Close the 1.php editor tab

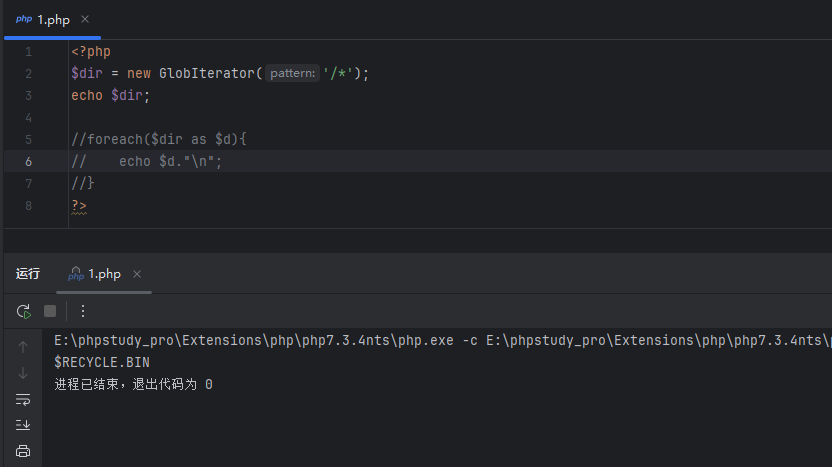click(x=85, y=20)
